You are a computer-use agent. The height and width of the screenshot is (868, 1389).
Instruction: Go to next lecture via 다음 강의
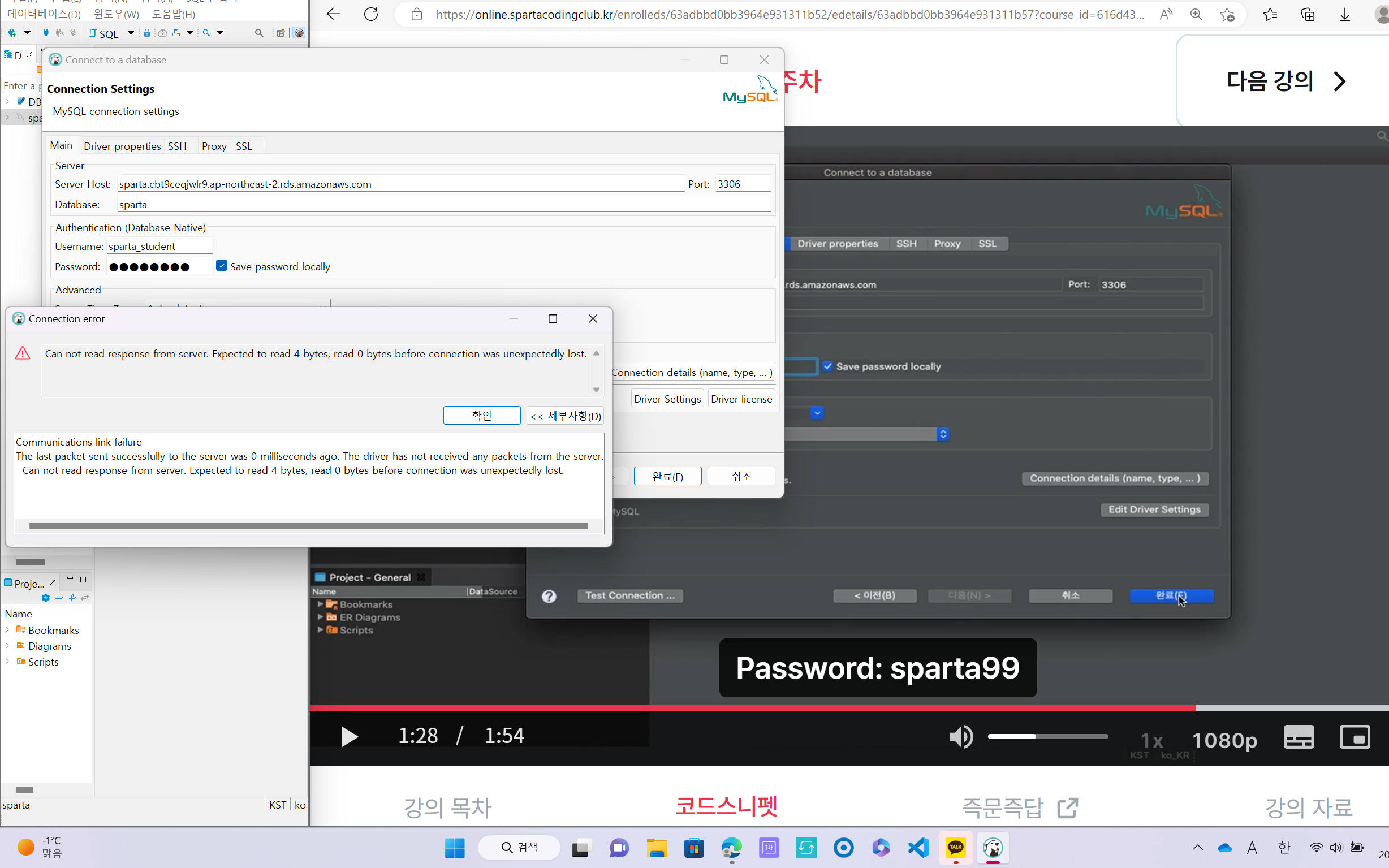point(1286,81)
